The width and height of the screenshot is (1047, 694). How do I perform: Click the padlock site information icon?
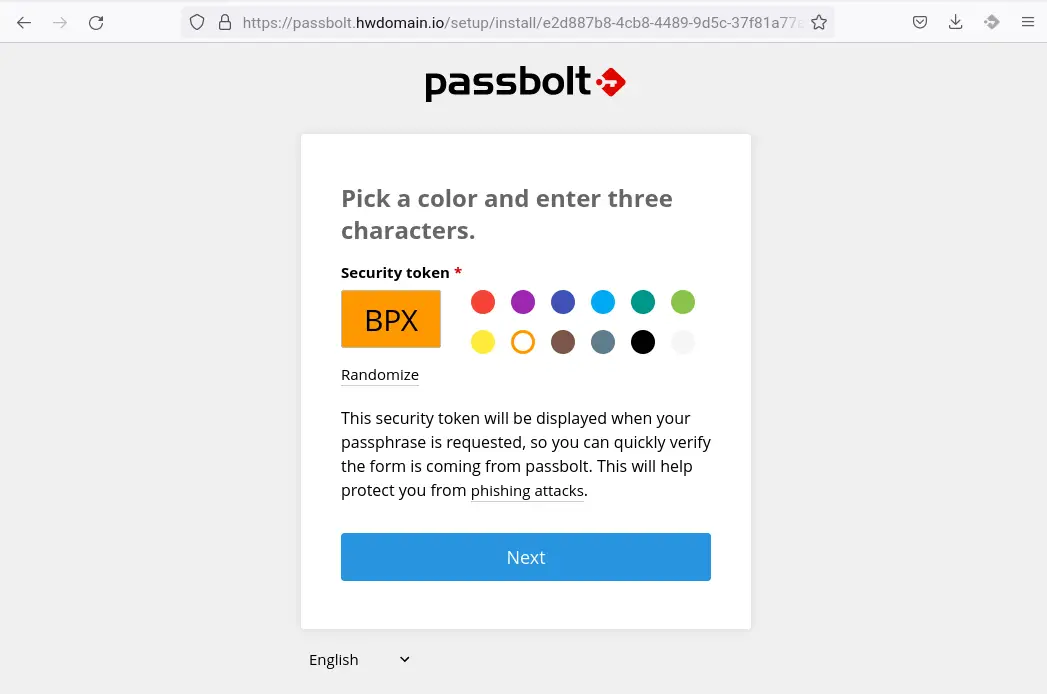(225, 23)
